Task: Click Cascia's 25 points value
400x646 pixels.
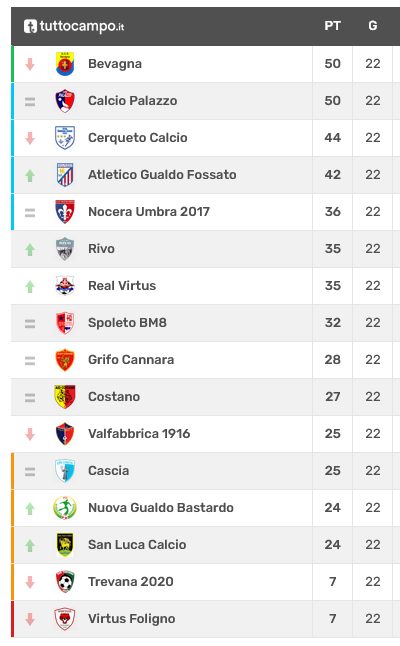Action: [x=332, y=470]
